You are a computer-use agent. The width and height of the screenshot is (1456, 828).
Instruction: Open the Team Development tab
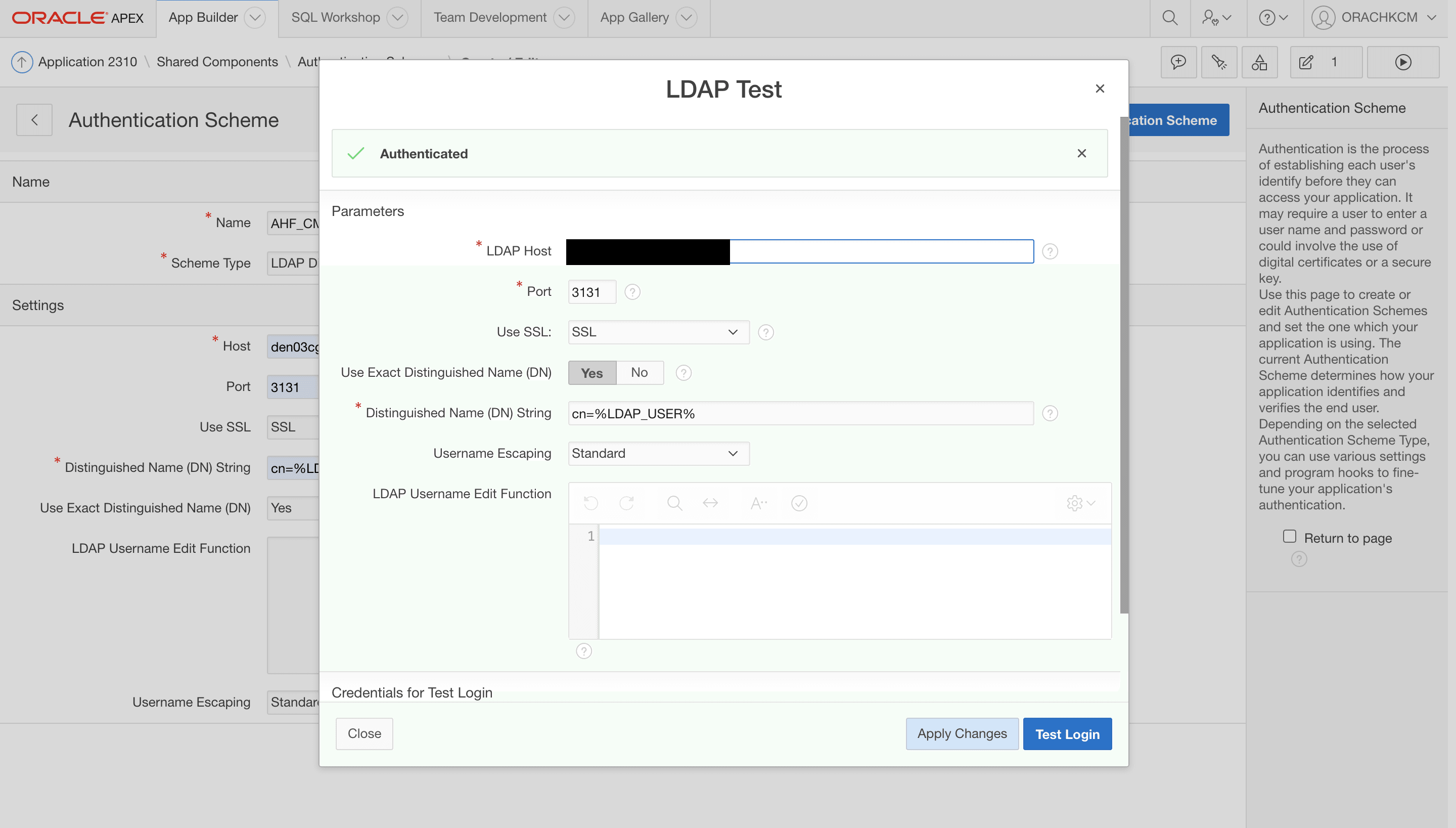(x=490, y=18)
